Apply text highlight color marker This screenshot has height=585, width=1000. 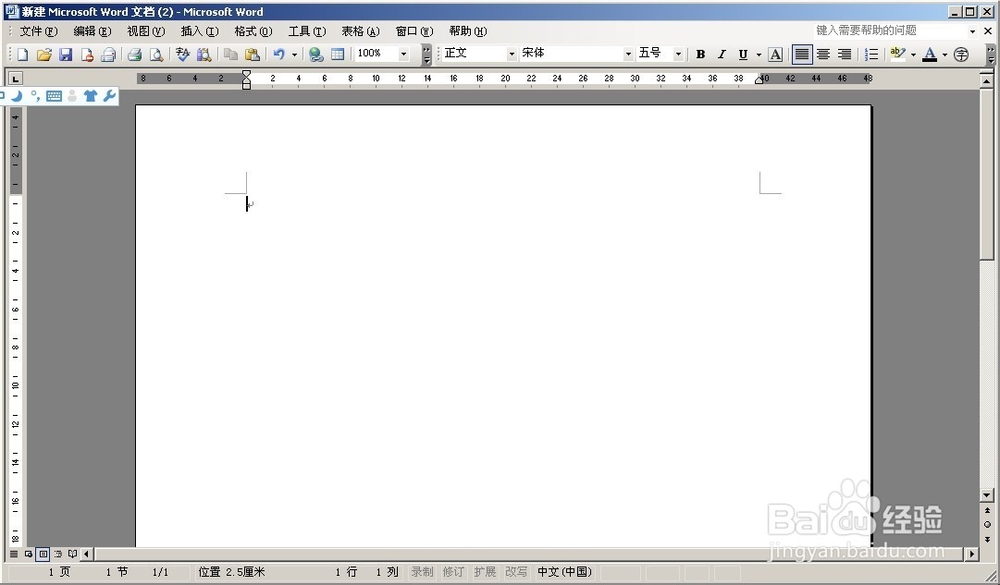pos(898,54)
